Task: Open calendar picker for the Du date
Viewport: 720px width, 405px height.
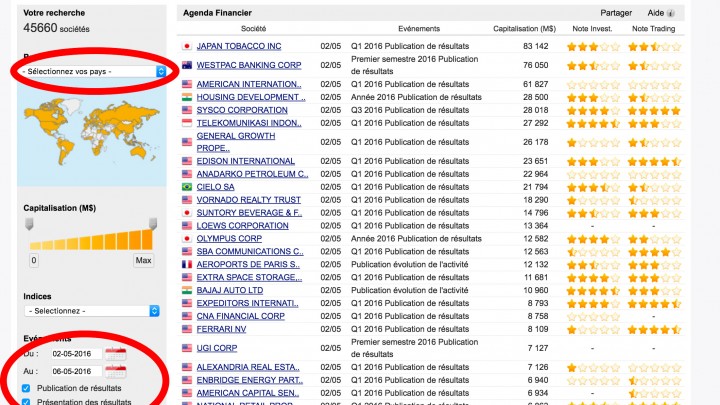Action: click(x=115, y=354)
